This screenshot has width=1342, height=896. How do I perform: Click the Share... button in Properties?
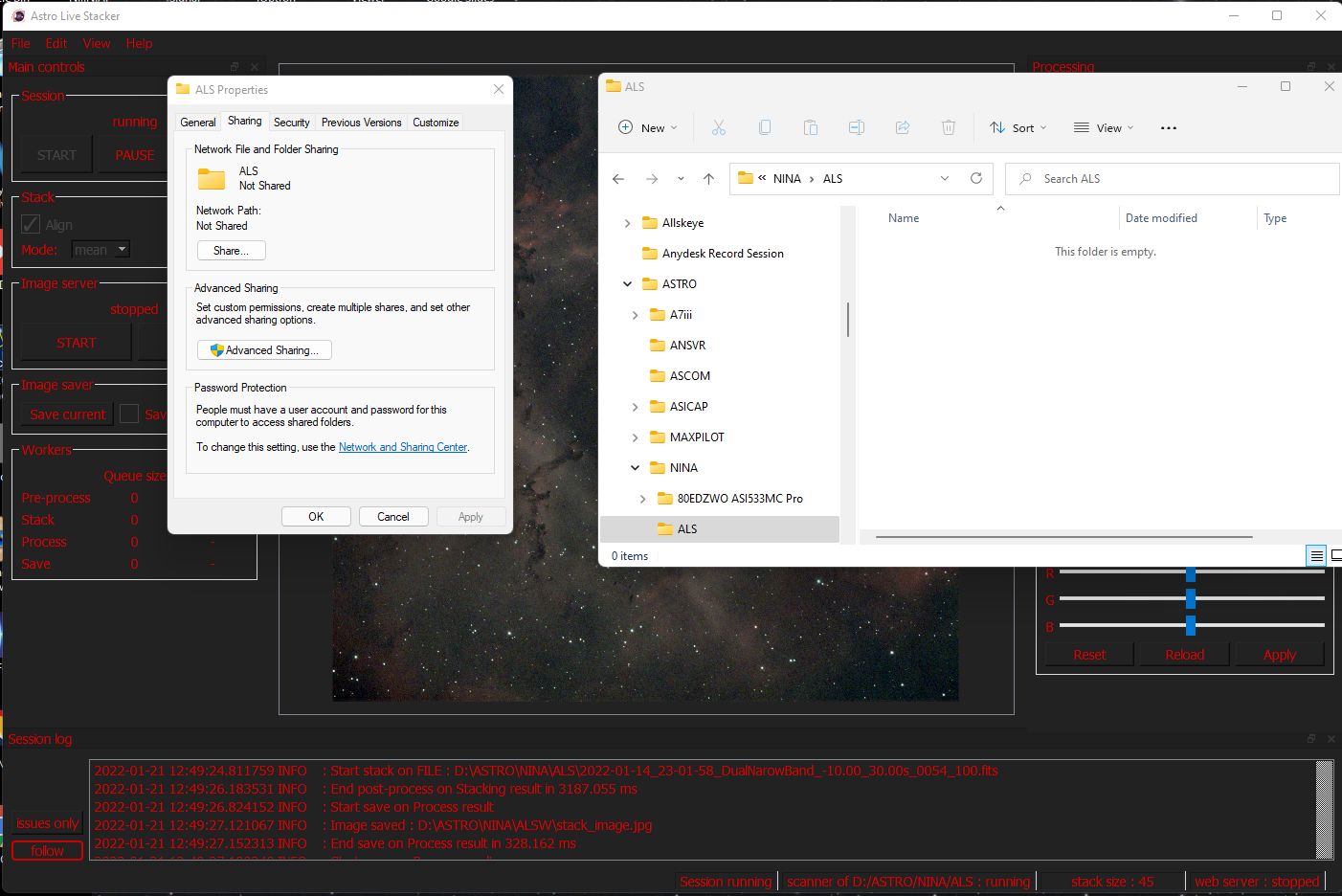[x=232, y=251]
